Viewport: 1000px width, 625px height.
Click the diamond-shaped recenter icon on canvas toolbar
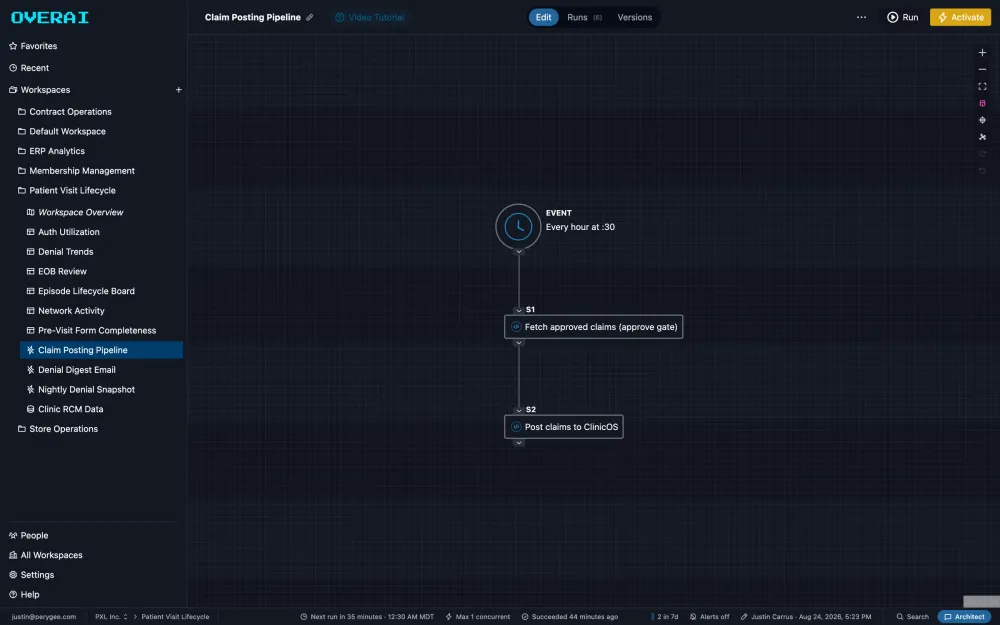click(x=982, y=120)
